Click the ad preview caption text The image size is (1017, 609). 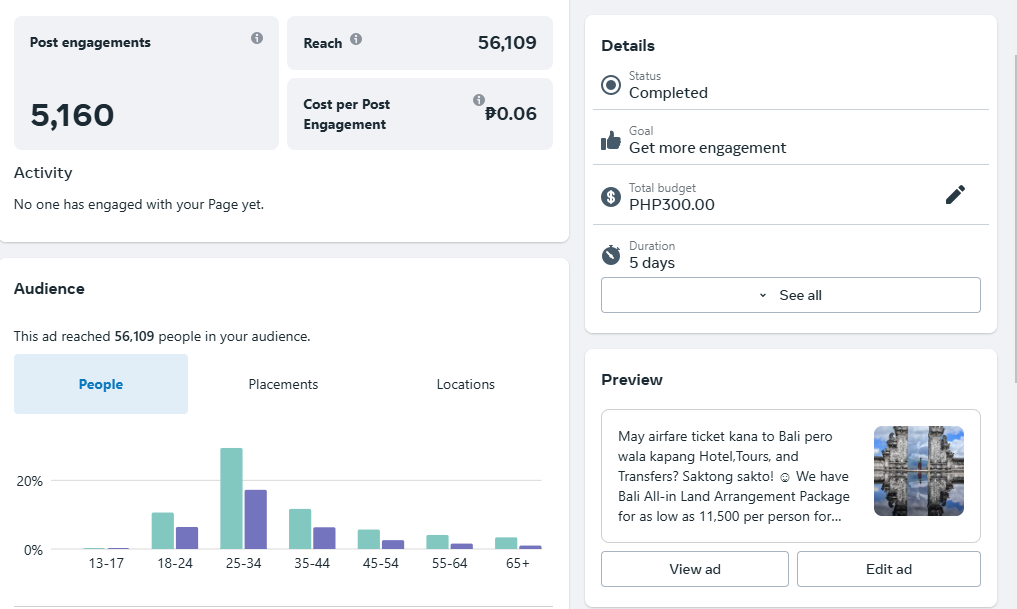(734, 476)
